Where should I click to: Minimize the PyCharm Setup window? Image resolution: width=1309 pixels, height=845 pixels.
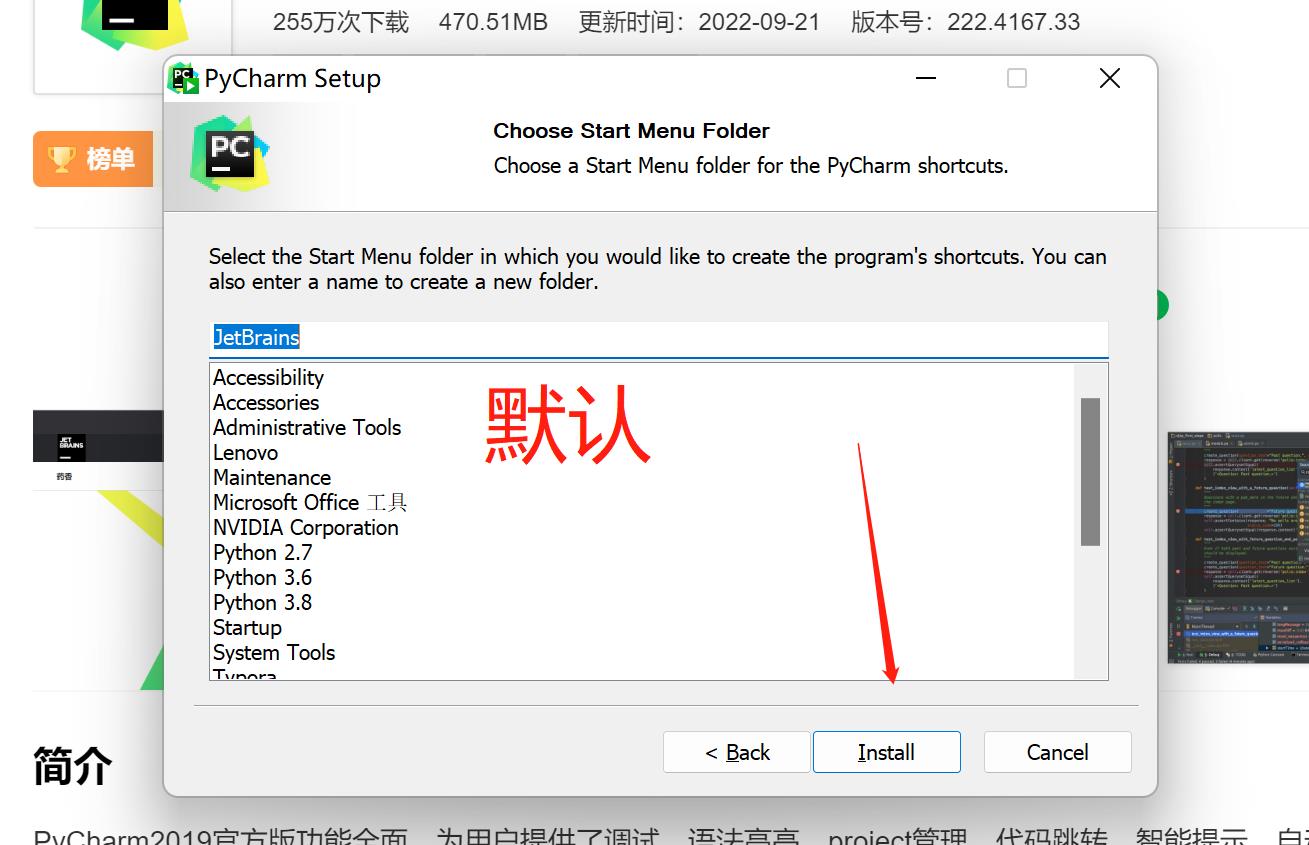coord(926,78)
